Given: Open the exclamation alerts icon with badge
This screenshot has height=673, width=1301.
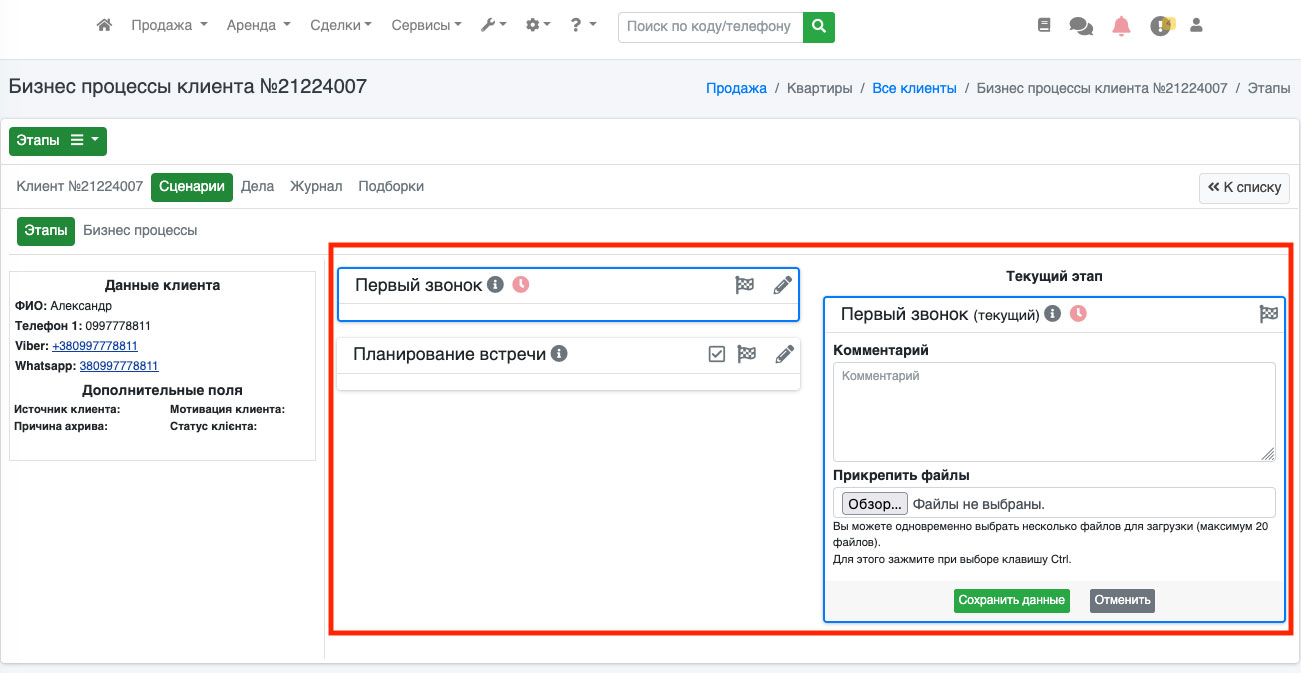Looking at the screenshot, I should [x=1161, y=26].
